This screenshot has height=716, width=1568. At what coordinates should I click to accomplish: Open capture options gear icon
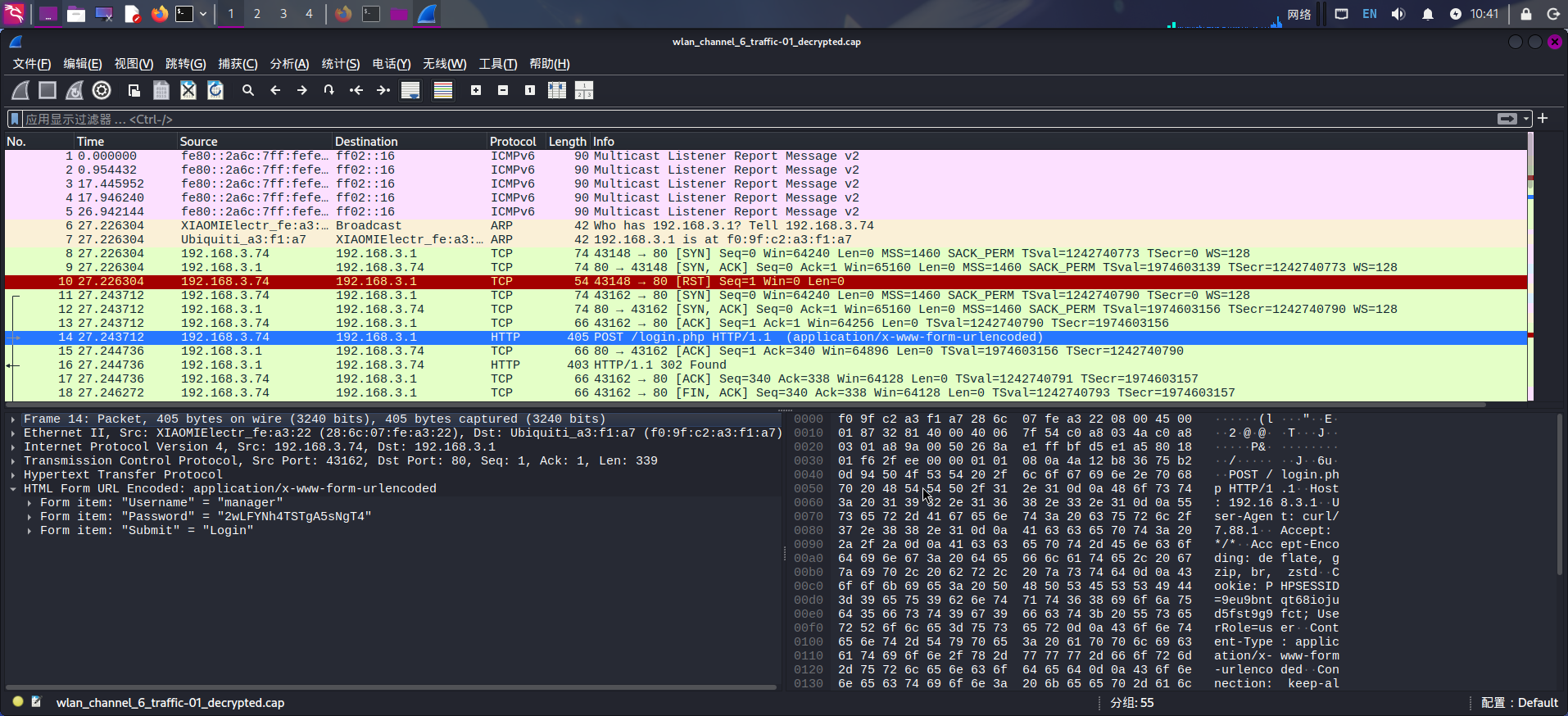102,90
